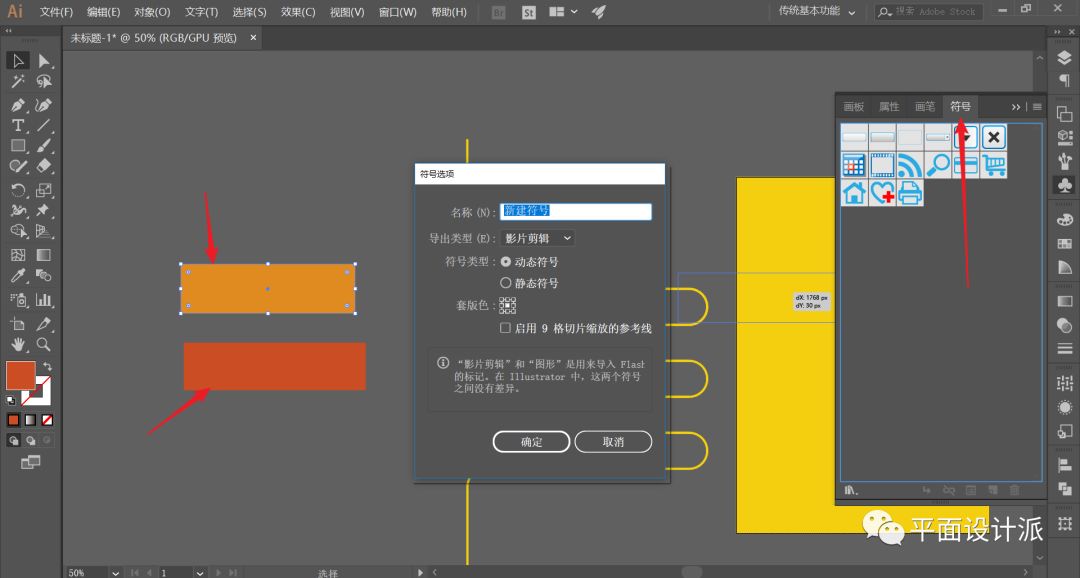Click the 取消 button
Viewport: 1080px width, 578px height.
point(613,442)
